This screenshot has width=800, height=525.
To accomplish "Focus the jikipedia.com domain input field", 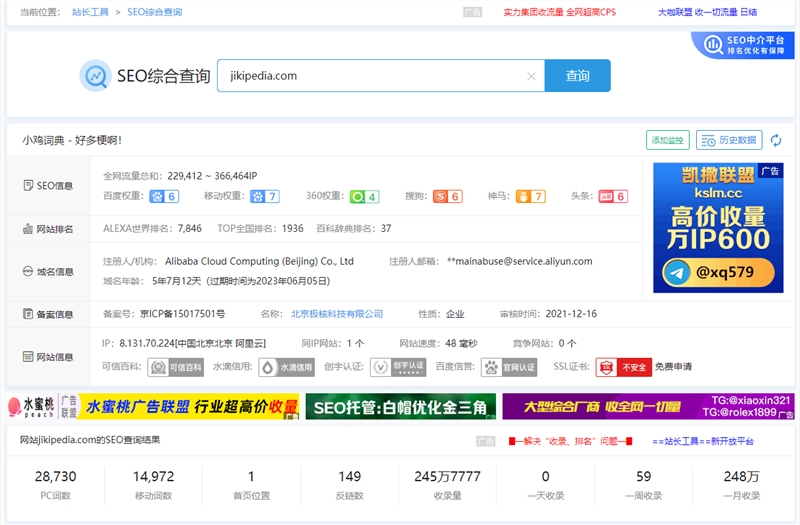I will pos(381,76).
